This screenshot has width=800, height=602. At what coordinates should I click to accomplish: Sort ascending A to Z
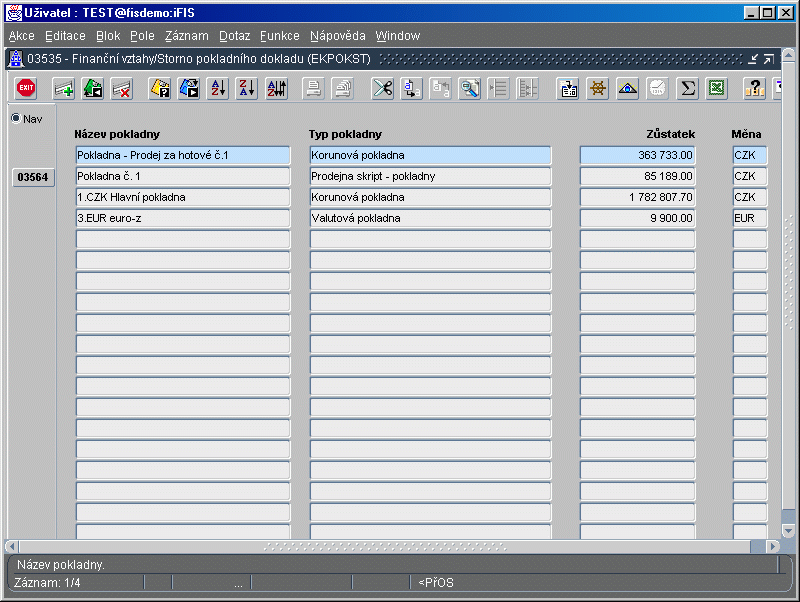[x=217, y=88]
